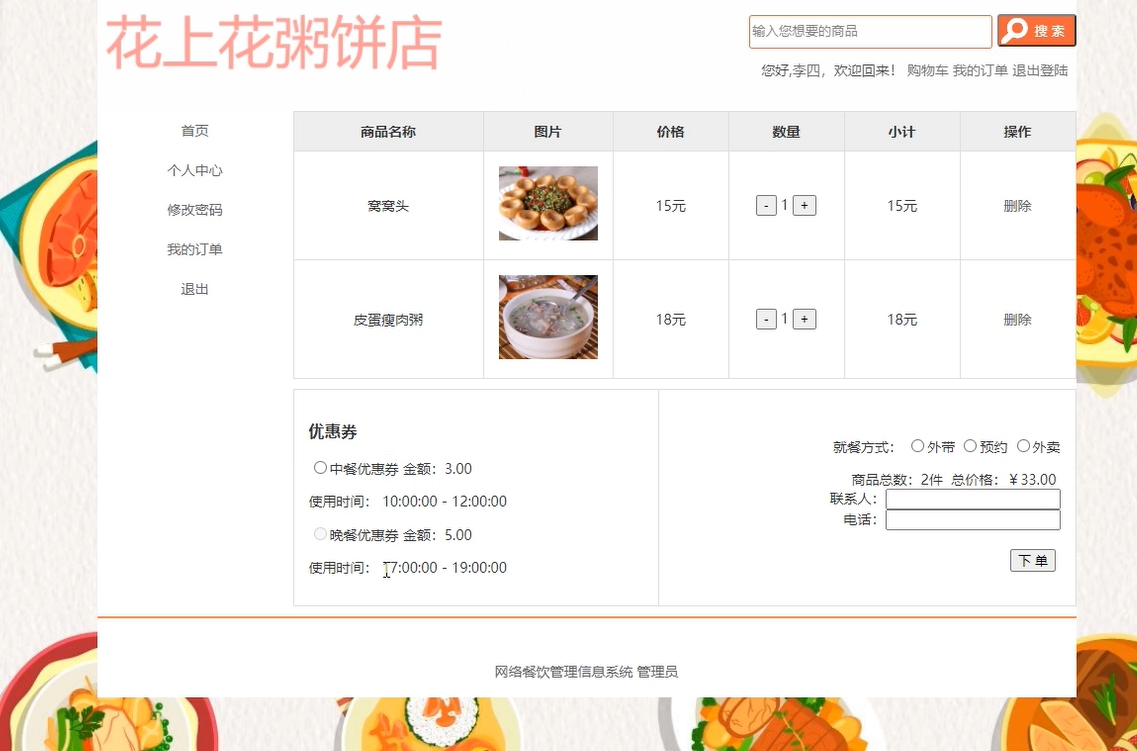The image size is (1137, 751).
Task: Click the 价格 column header
Action: tap(671, 132)
